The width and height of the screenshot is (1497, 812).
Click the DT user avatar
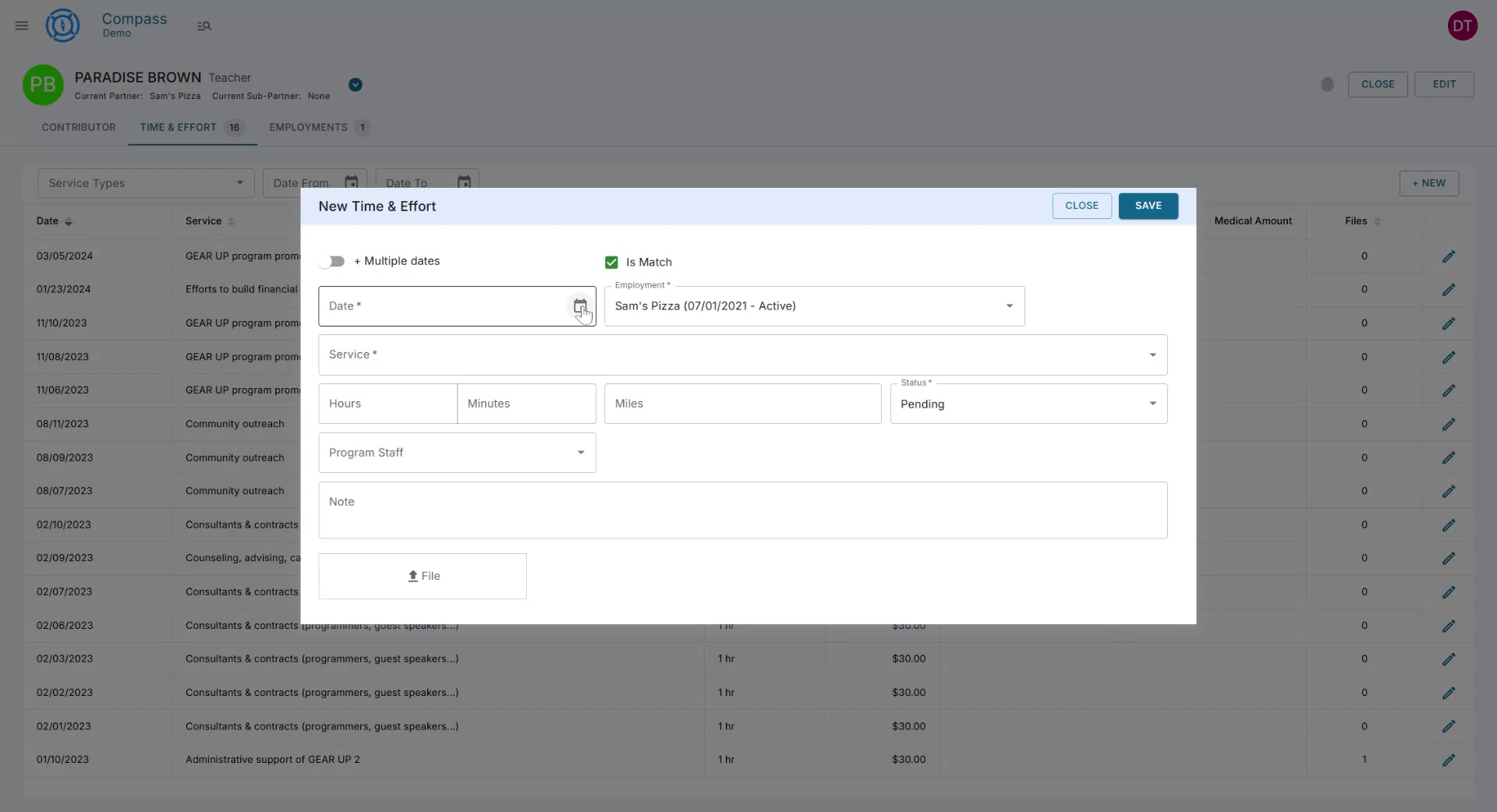(x=1463, y=25)
